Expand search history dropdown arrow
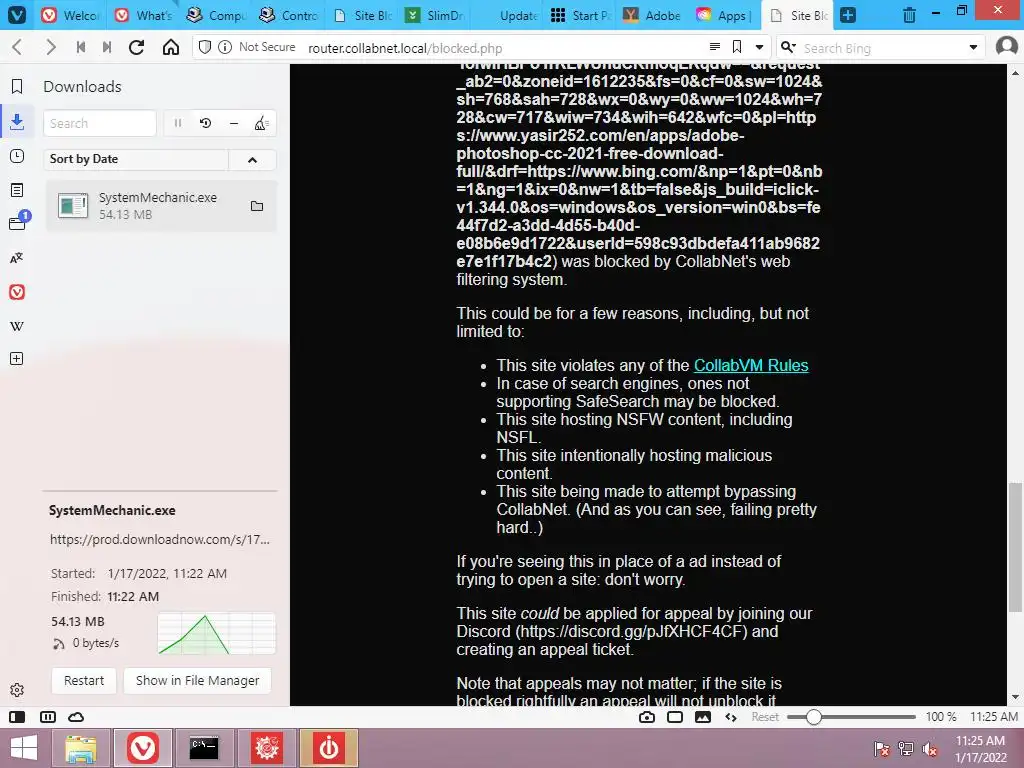The image size is (1024, 768). [x=973, y=47]
